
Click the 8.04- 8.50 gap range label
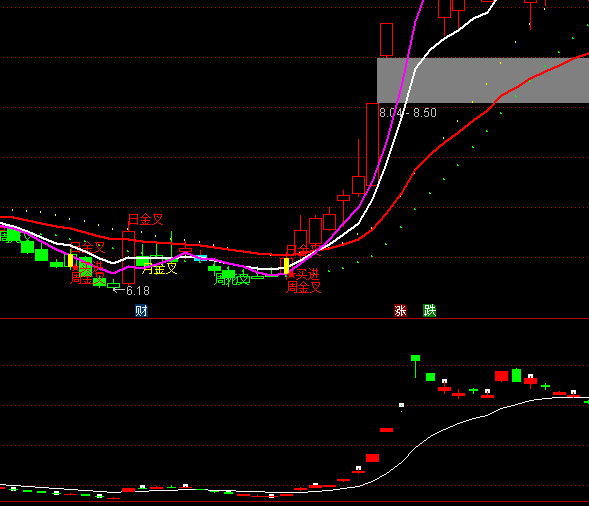(x=408, y=113)
